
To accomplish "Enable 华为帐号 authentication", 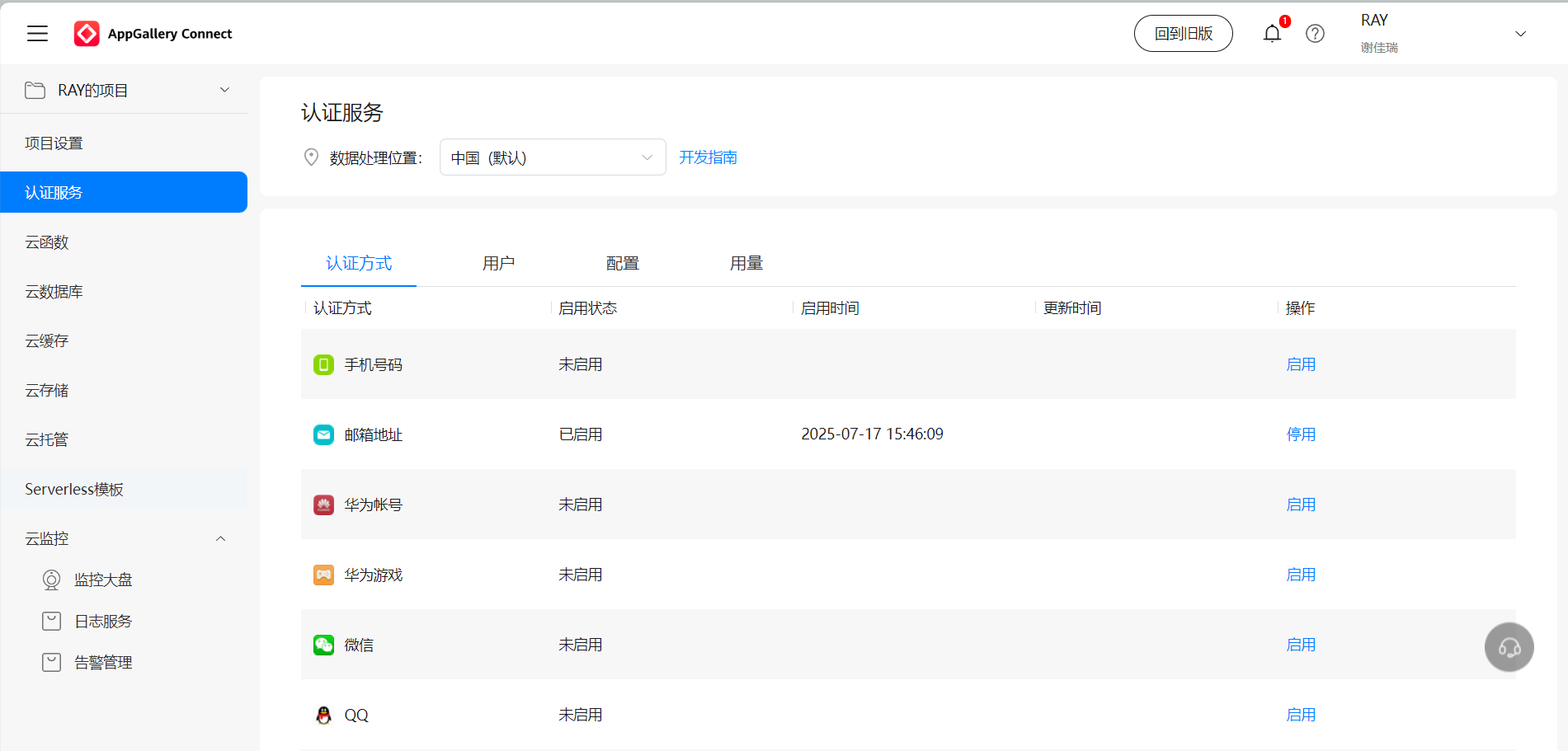I will [x=1301, y=505].
